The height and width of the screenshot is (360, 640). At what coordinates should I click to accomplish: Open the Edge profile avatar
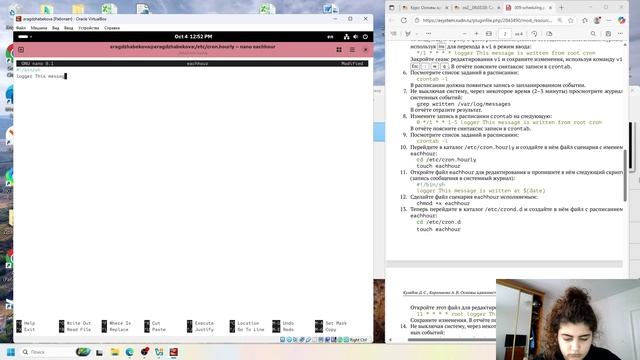pyautogui.click(x=597, y=20)
